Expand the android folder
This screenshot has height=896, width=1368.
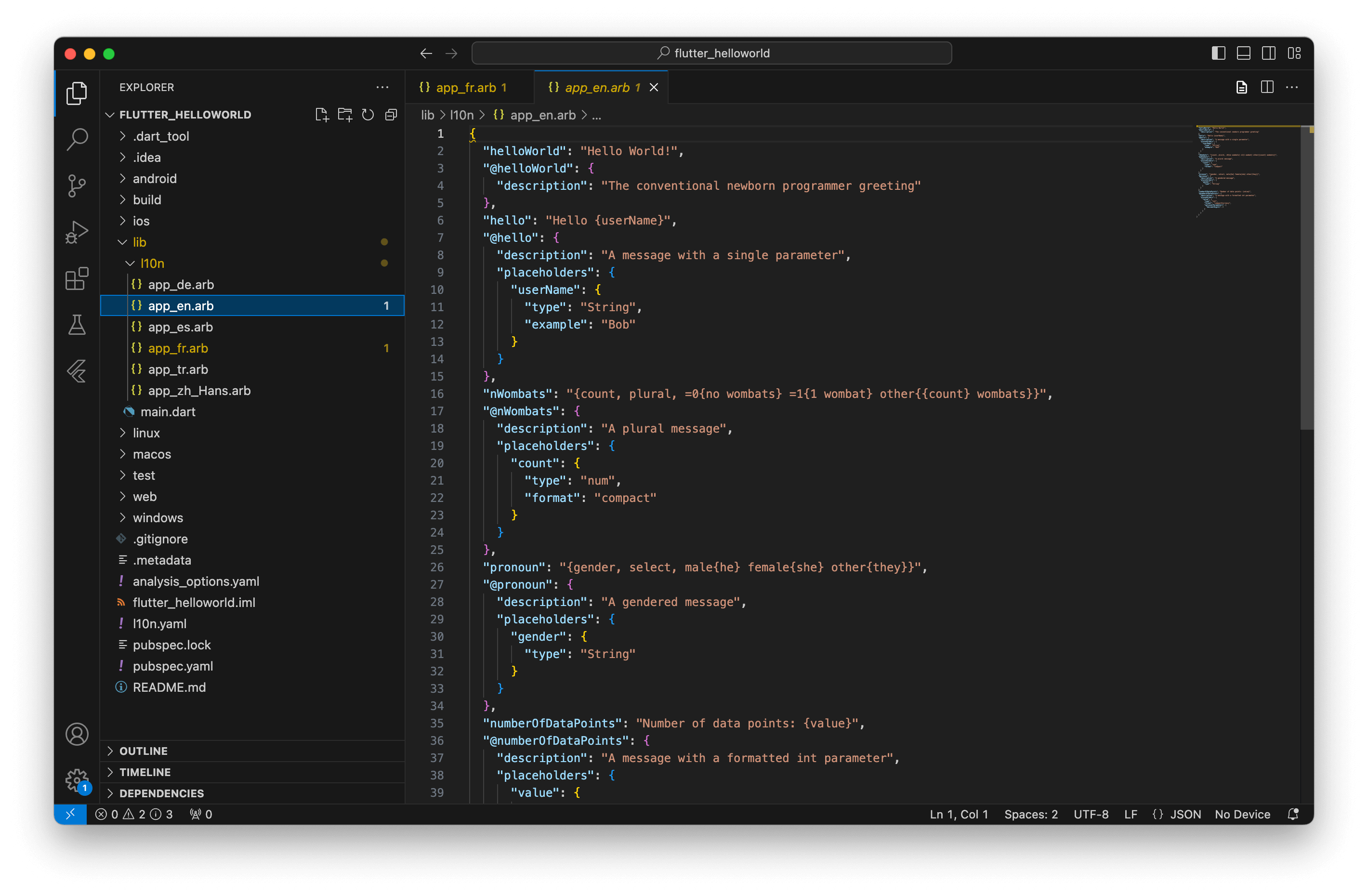coord(252,179)
